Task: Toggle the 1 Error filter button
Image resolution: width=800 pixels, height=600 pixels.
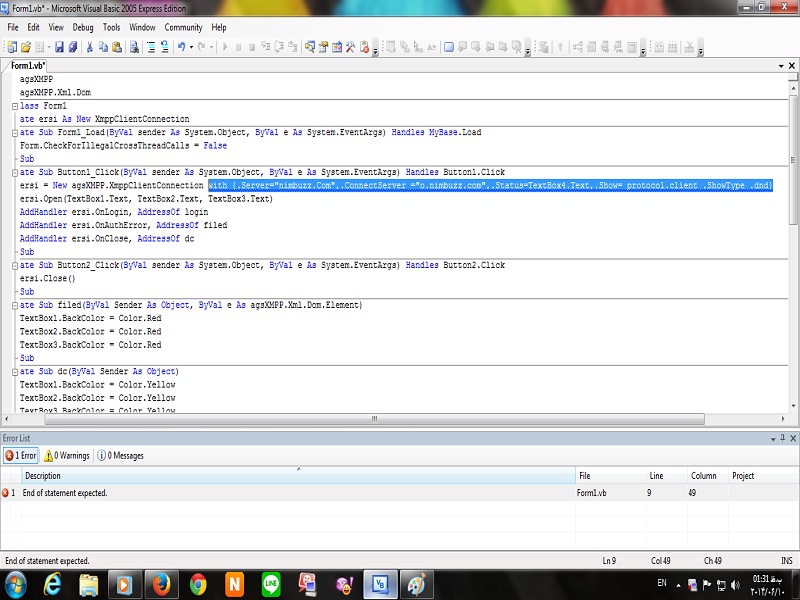Action: (20, 456)
